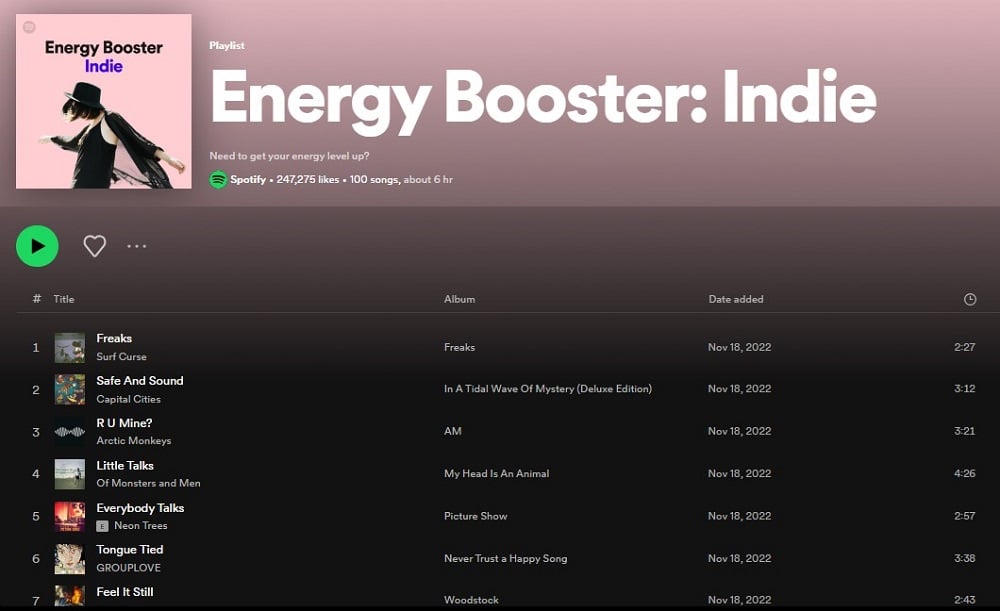Open the Surf Curse artist link
This screenshot has width=1000, height=611.
(x=121, y=357)
